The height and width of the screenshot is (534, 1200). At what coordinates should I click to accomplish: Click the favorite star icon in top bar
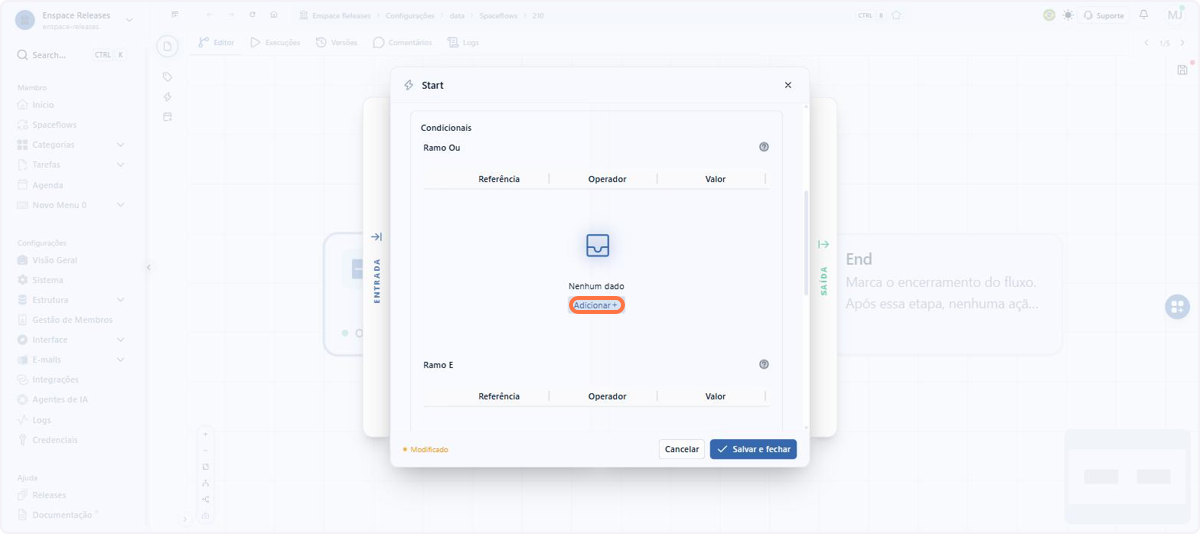coord(896,15)
